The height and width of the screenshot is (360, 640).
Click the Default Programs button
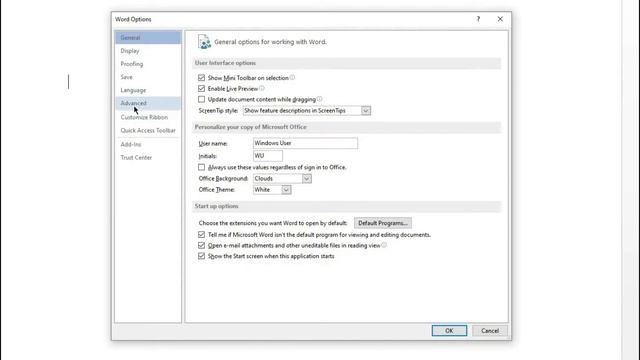coord(383,223)
